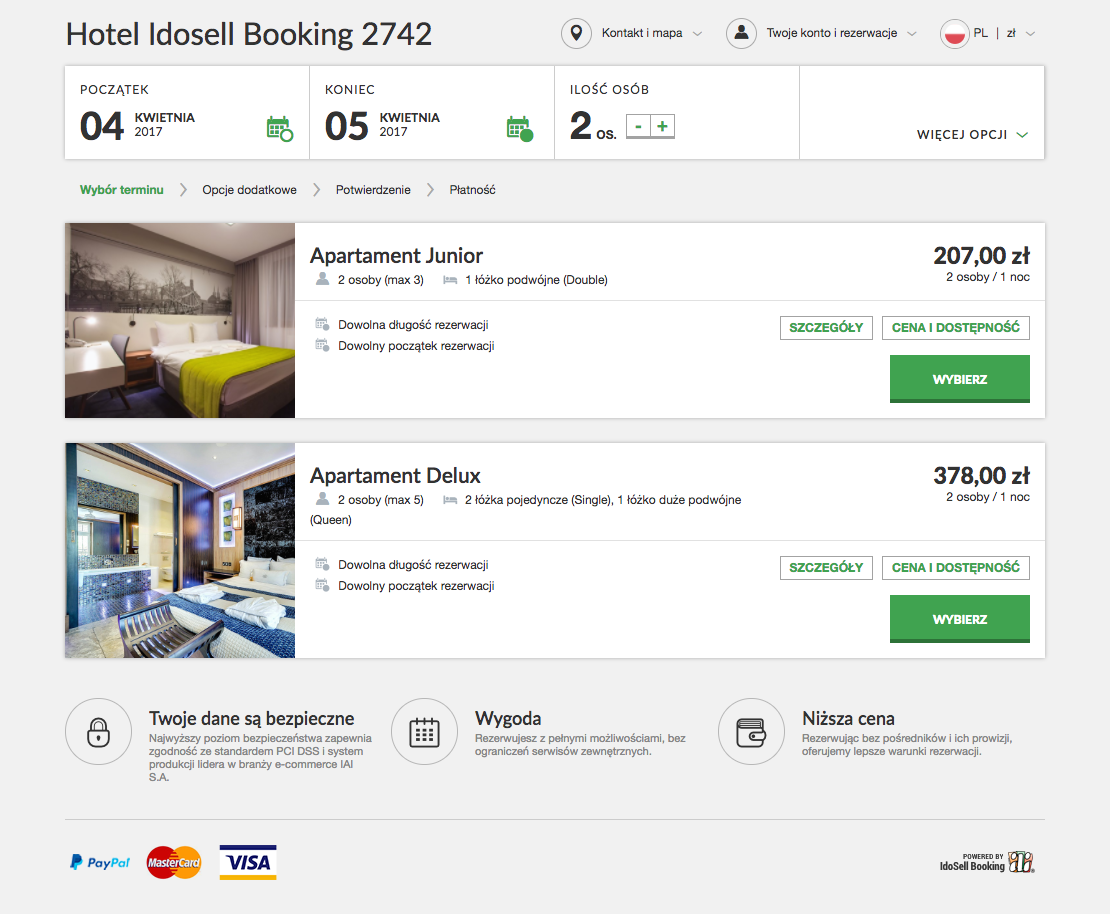This screenshot has height=914, width=1110.
Task: Decrease guest count with minus button
Action: pos(638,126)
